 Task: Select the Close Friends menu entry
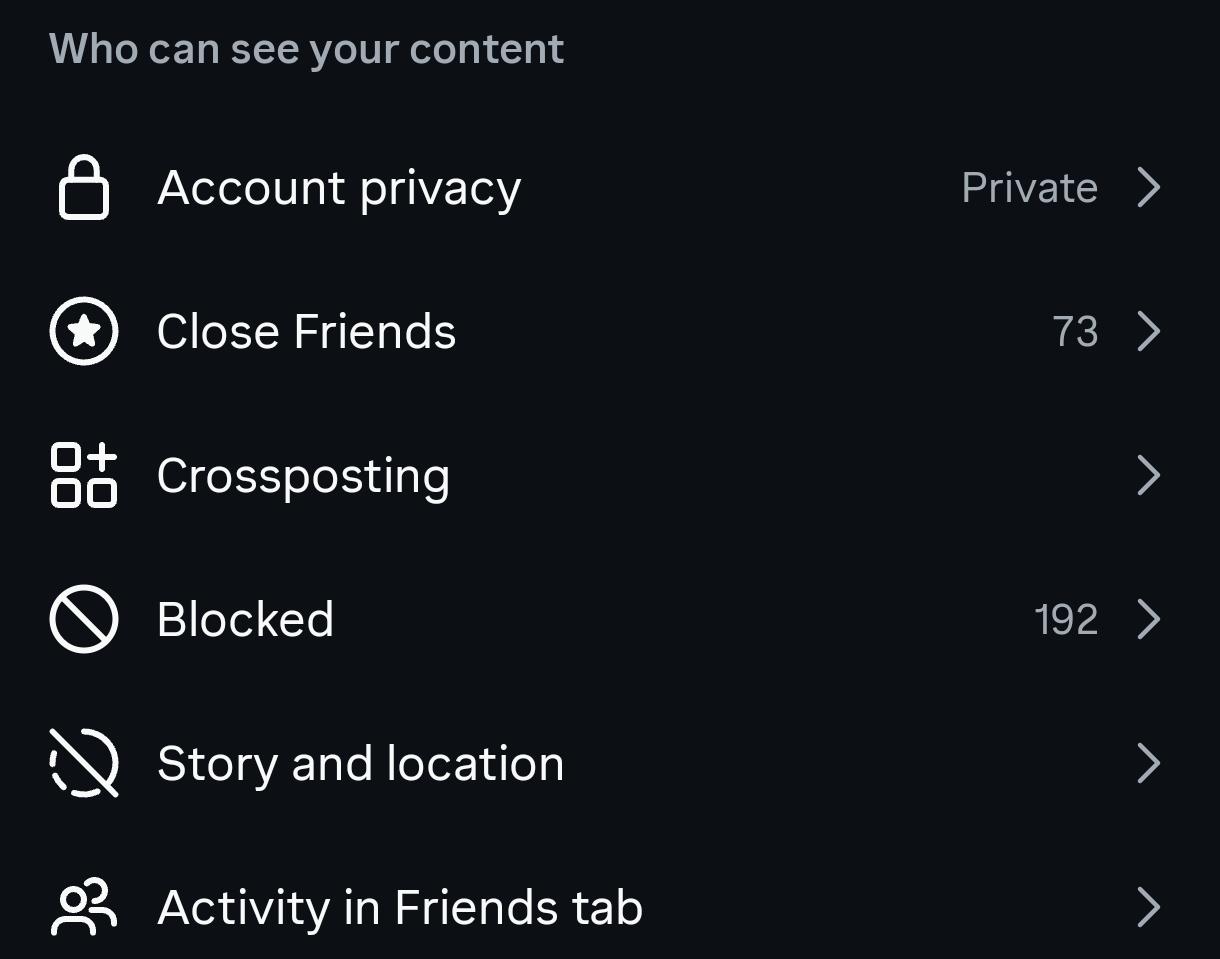[x=306, y=332]
